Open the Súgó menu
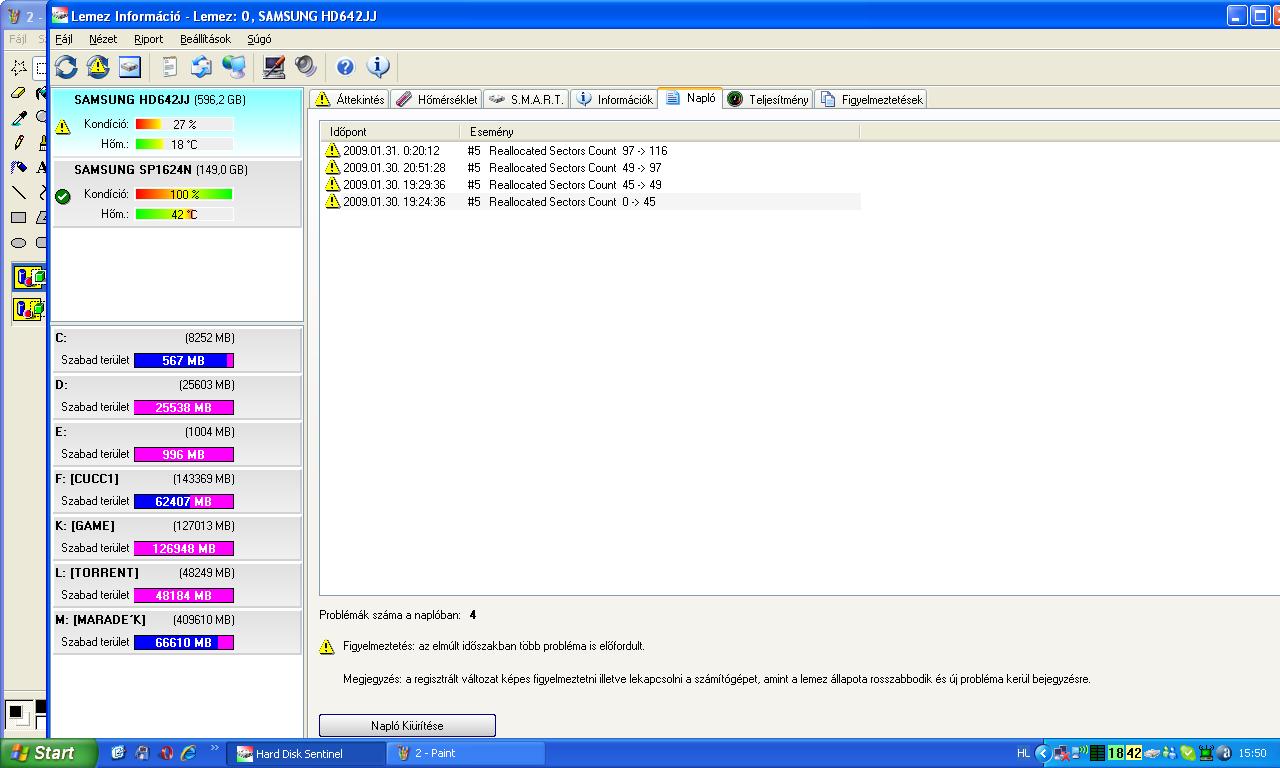 (259, 39)
